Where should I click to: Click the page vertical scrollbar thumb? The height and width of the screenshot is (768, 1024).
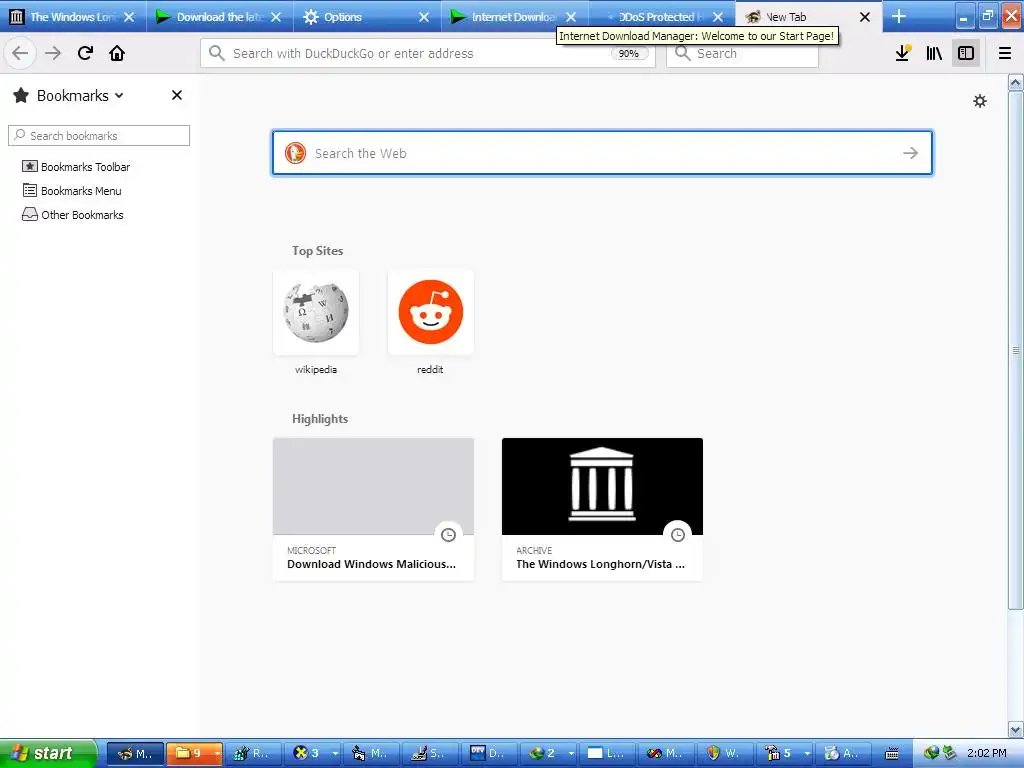1016,351
